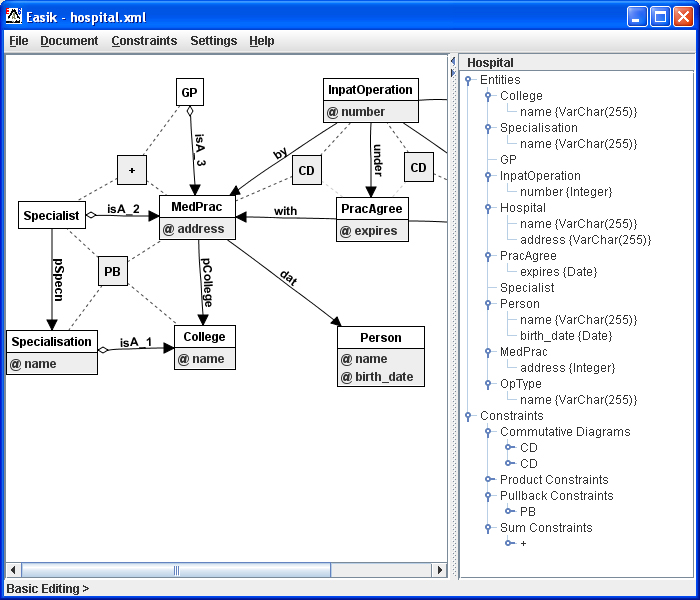Select Product Constraints in the tree
Image resolution: width=700 pixels, height=600 pixels.
[554, 480]
